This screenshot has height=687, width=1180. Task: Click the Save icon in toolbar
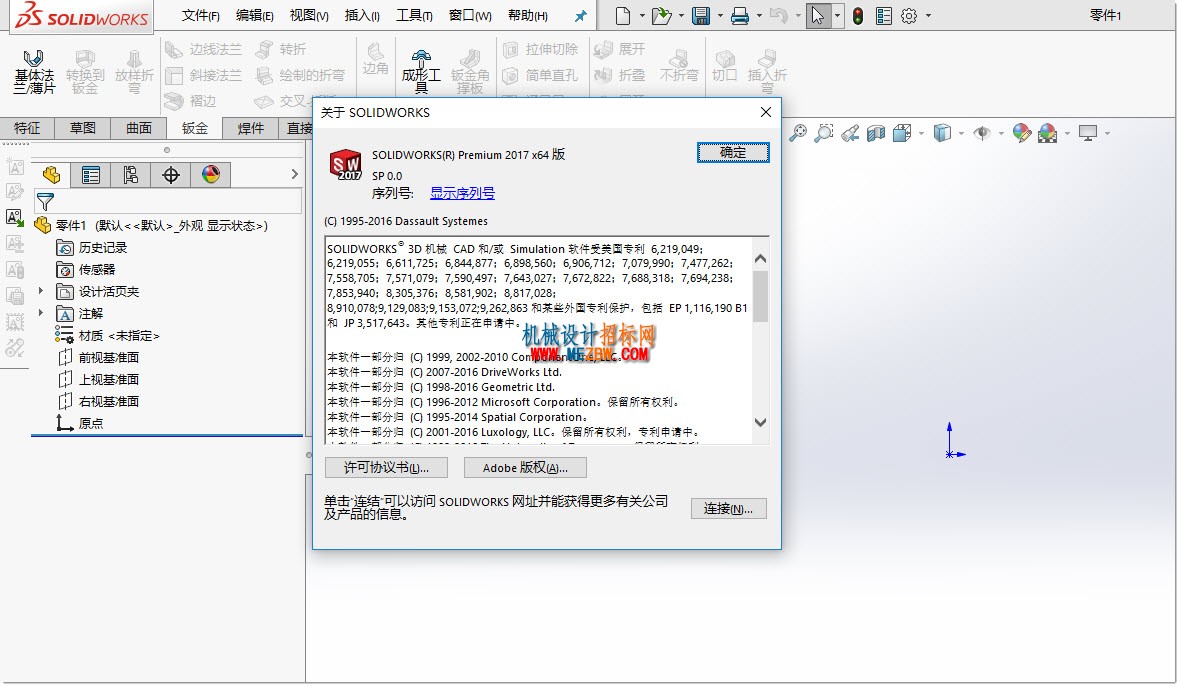coord(701,16)
